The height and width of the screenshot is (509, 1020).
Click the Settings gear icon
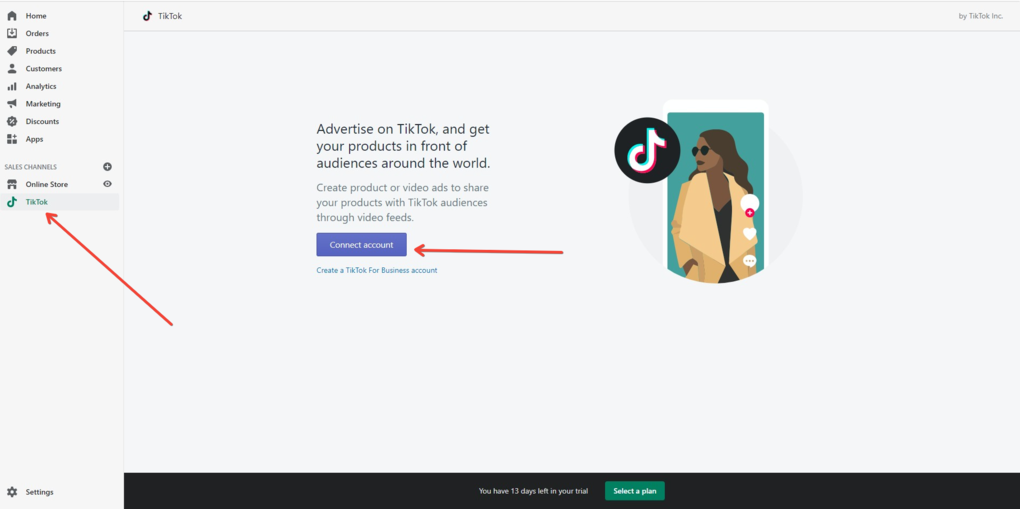pyautogui.click(x=12, y=492)
